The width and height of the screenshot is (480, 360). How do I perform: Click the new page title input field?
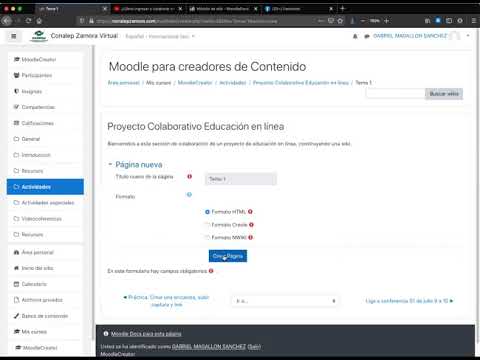pos(241,179)
